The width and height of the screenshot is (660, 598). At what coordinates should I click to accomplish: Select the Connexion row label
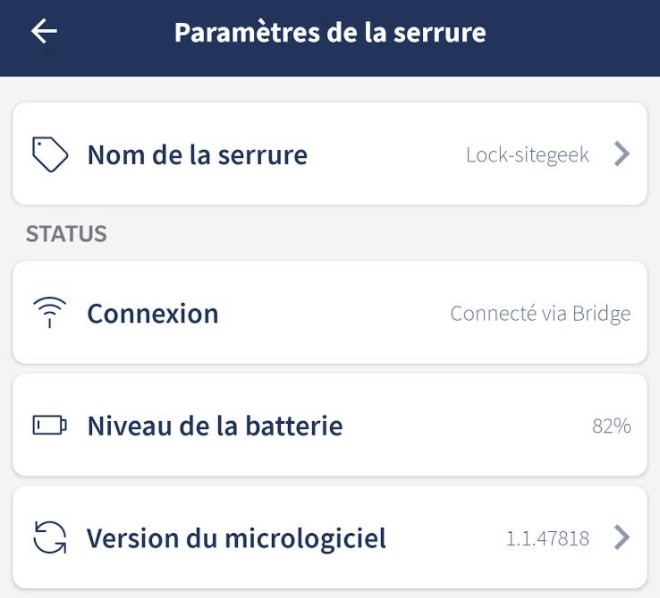tap(152, 314)
